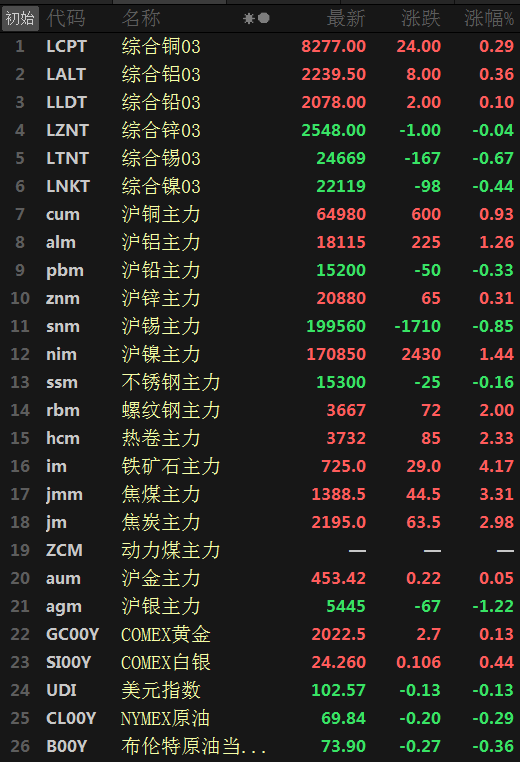Sort by 最新 column header
This screenshot has height=762, width=520.
tap(346, 18)
